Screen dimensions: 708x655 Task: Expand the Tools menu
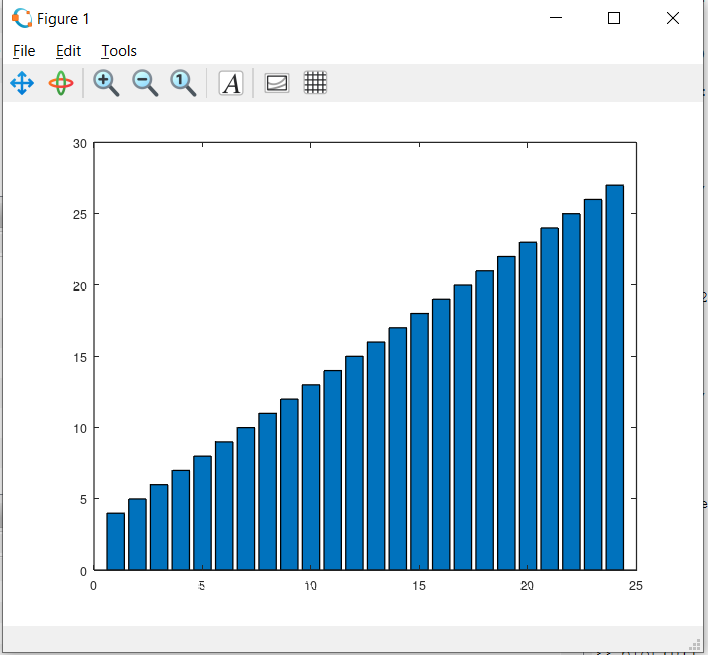click(119, 51)
